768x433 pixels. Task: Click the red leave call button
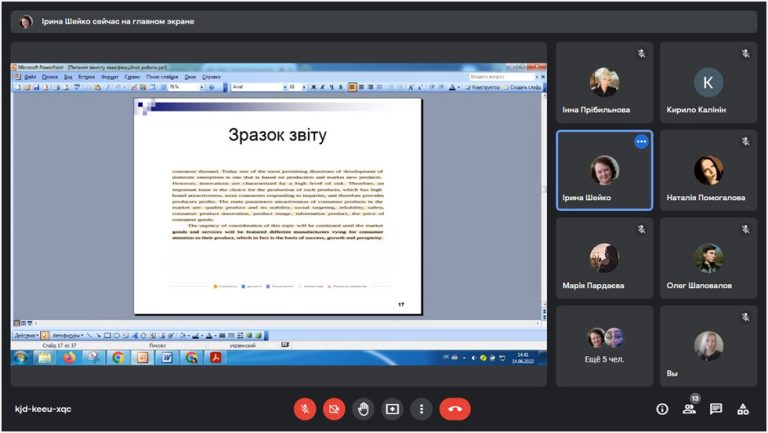pyautogui.click(x=455, y=409)
